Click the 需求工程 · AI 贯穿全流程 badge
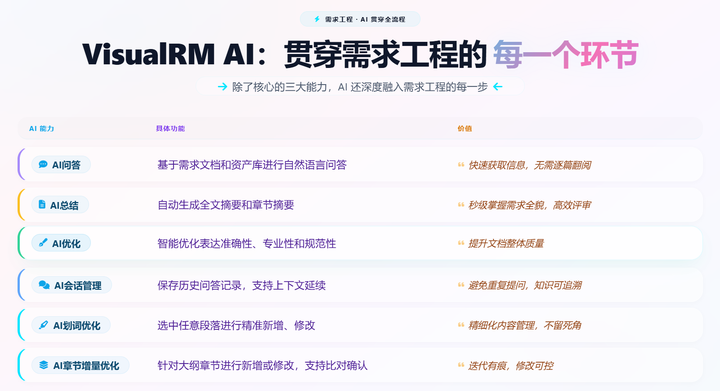This screenshot has height=391, width=720. coord(360,19)
